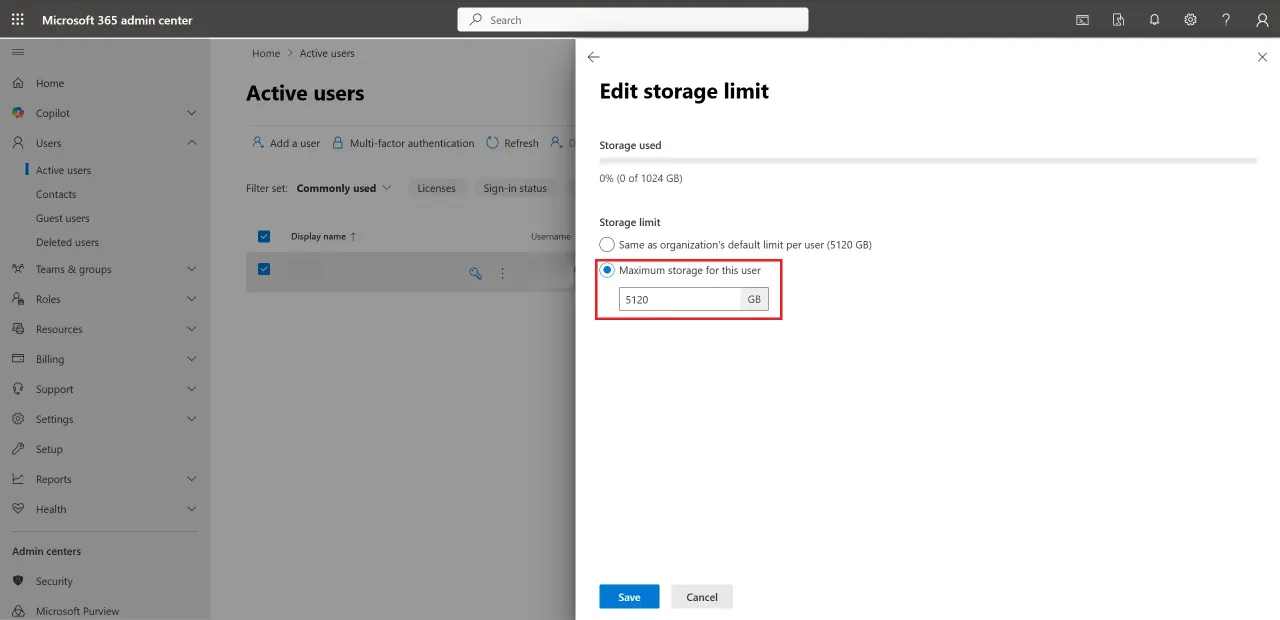Go back using panel arrow icon
Image resolution: width=1280 pixels, height=620 pixels.
[593, 57]
